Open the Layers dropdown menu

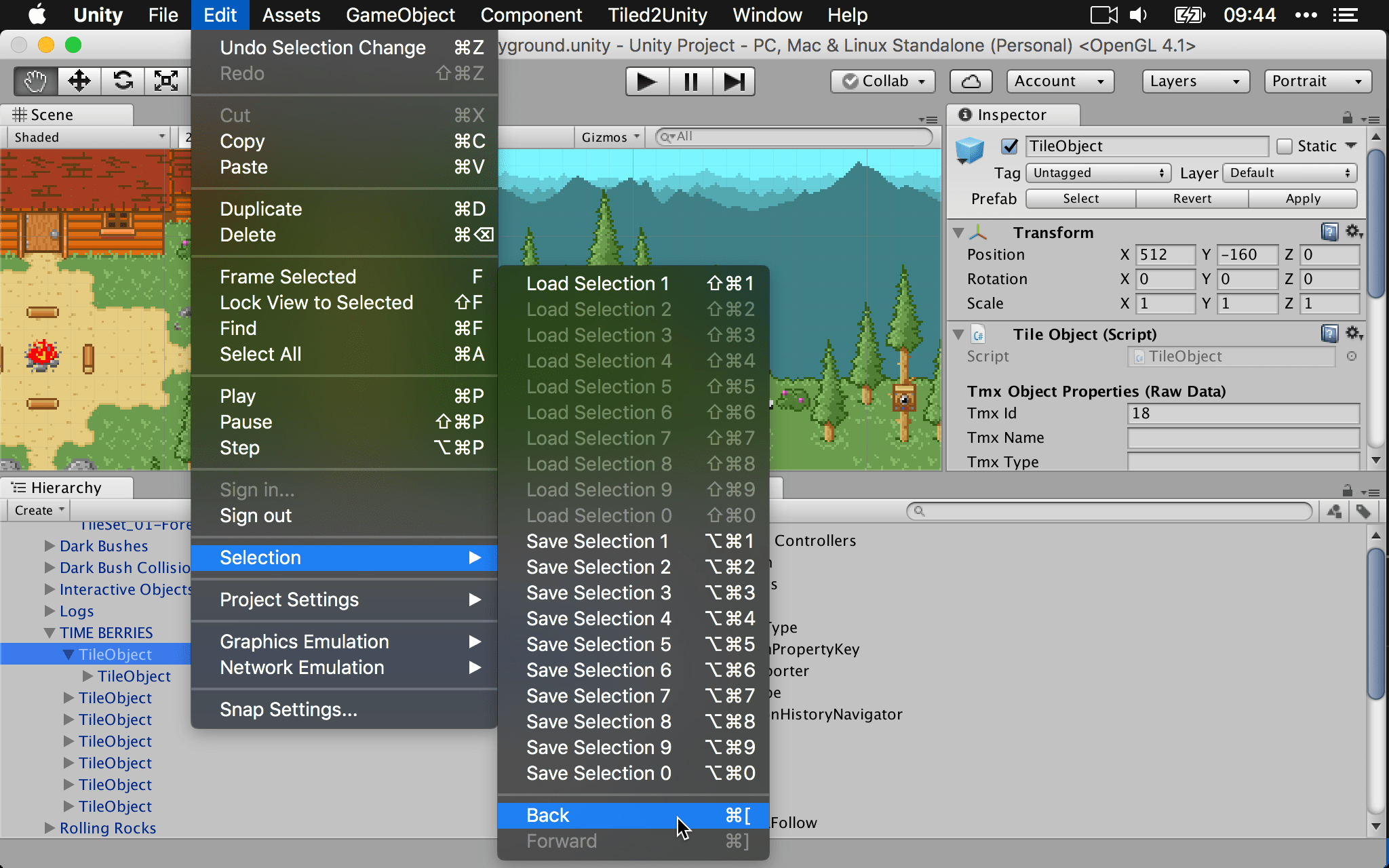(x=1191, y=82)
